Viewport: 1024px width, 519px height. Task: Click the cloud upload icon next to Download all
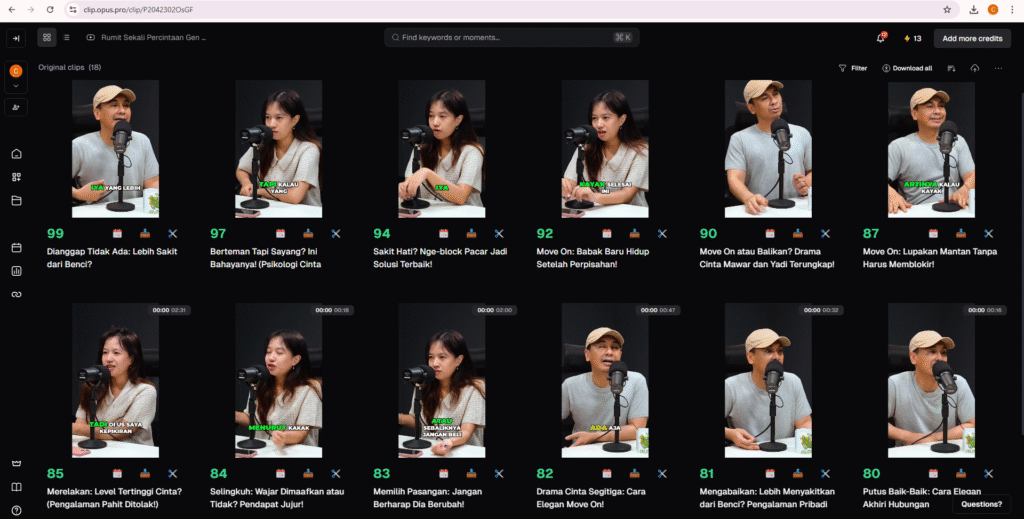tap(975, 68)
